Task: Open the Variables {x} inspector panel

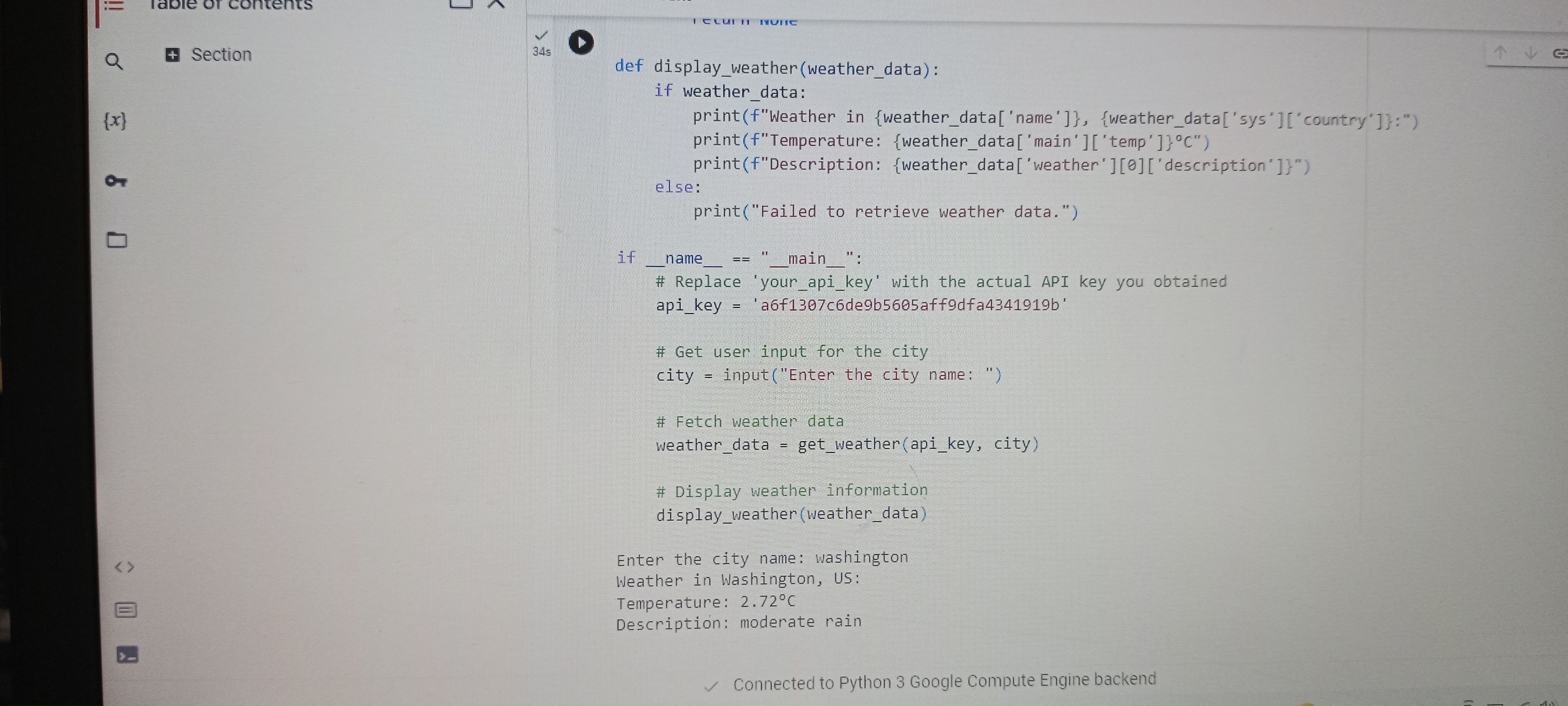Action: click(x=115, y=120)
